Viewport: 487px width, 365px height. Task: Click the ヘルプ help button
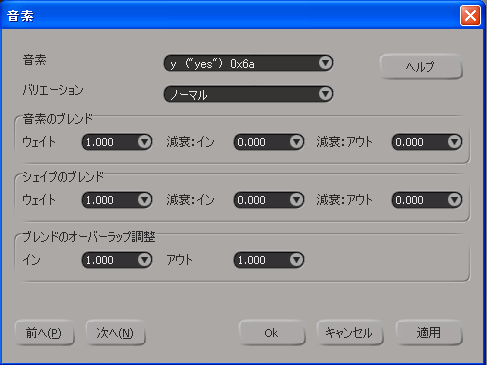click(421, 67)
